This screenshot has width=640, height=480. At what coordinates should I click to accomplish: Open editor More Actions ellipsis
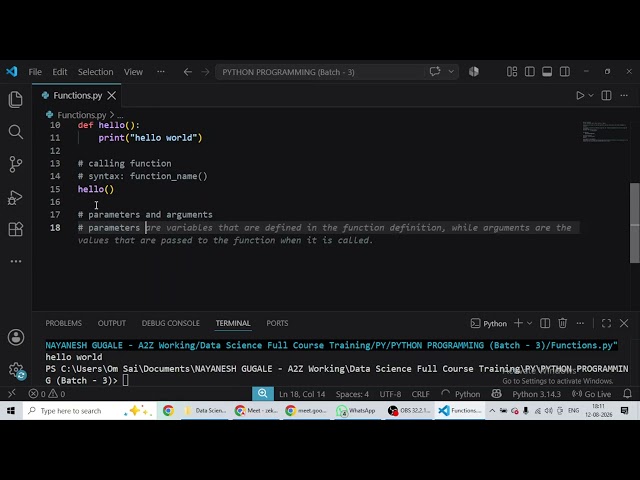(x=624, y=96)
